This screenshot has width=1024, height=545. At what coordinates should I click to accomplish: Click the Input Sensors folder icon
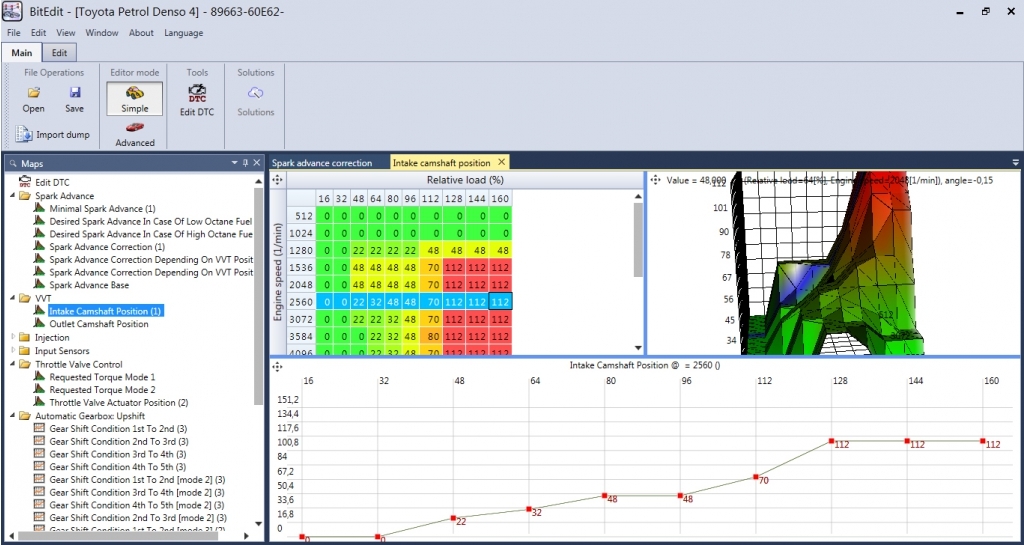pos(25,351)
